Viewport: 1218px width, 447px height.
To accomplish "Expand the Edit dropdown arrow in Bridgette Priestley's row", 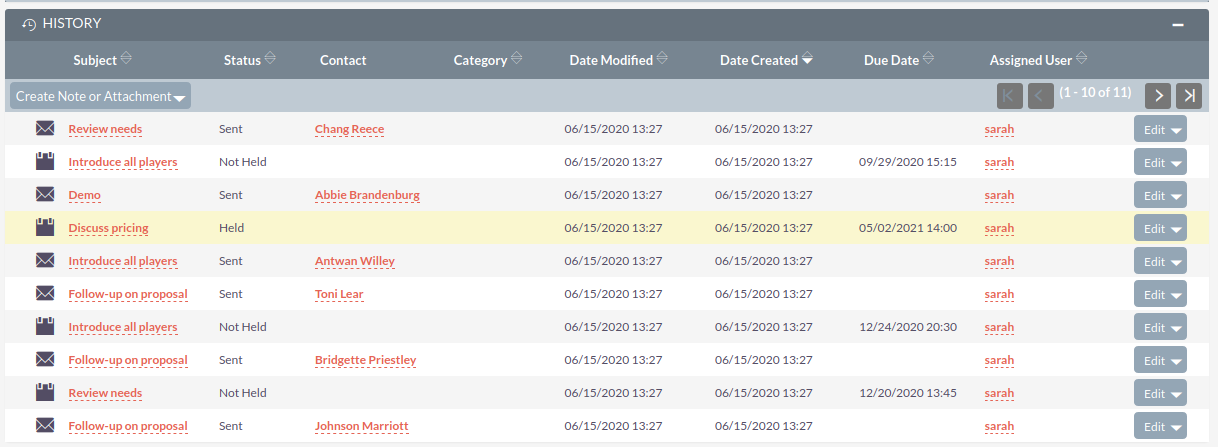I will pos(1177,361).
